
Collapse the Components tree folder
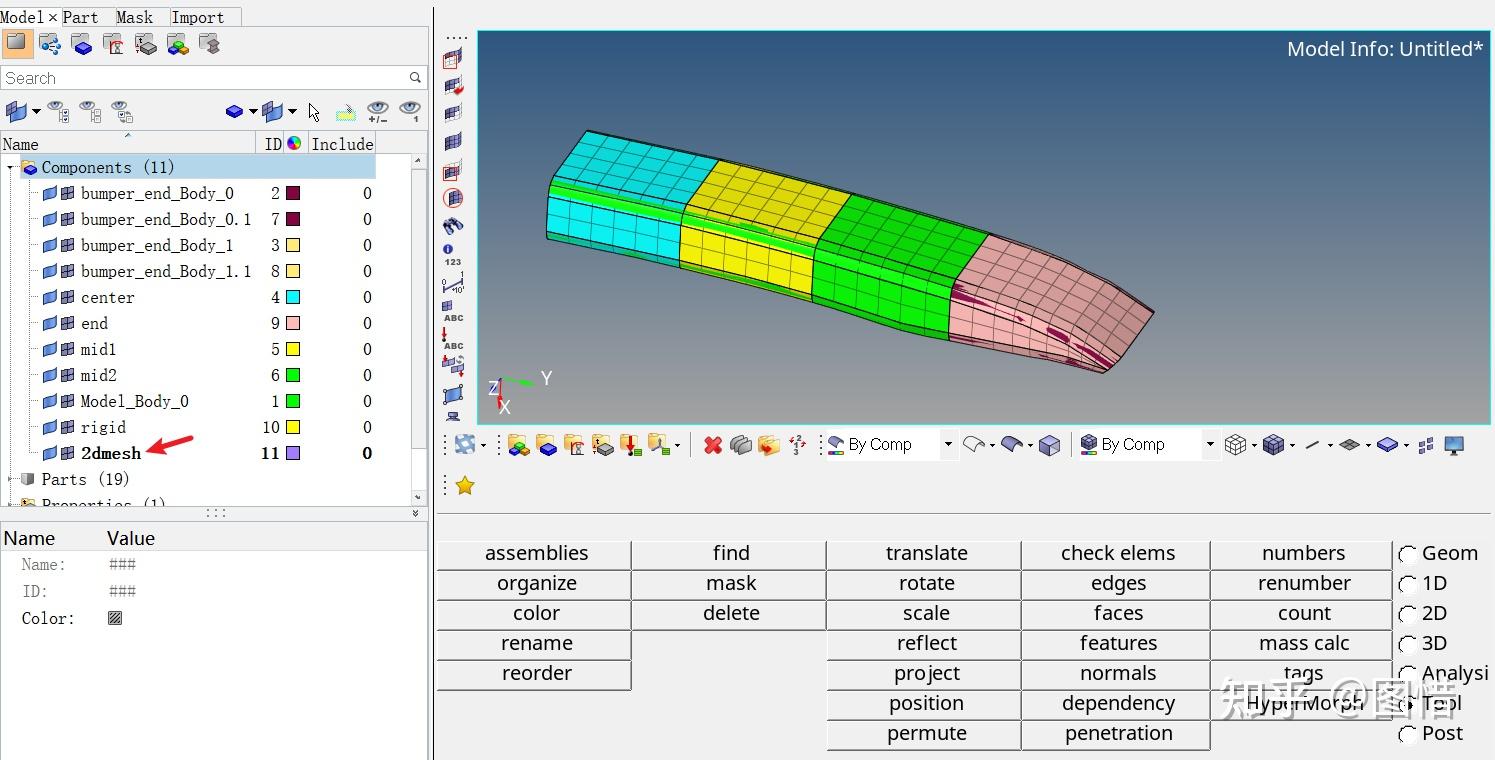[x=10, y=168]
